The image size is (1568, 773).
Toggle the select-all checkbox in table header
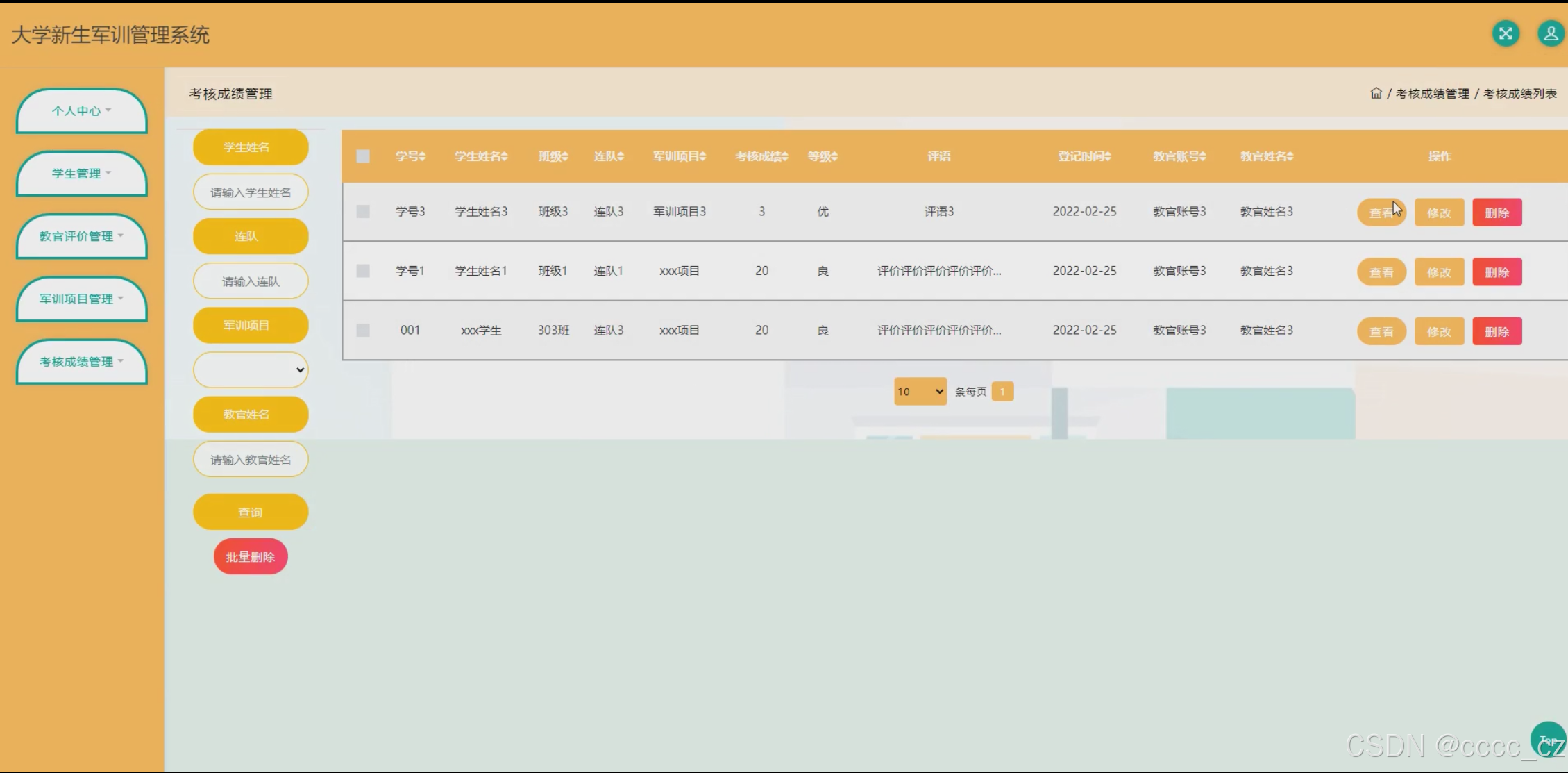(x=363, y=156)
